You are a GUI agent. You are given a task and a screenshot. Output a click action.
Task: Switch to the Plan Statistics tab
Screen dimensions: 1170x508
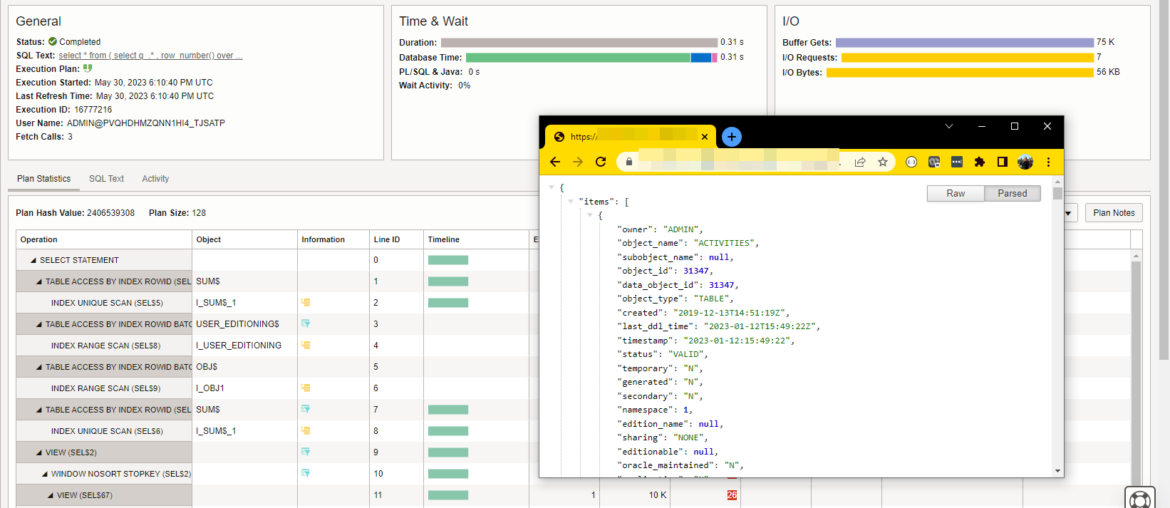pyautogui.click(x=43, y=179)
